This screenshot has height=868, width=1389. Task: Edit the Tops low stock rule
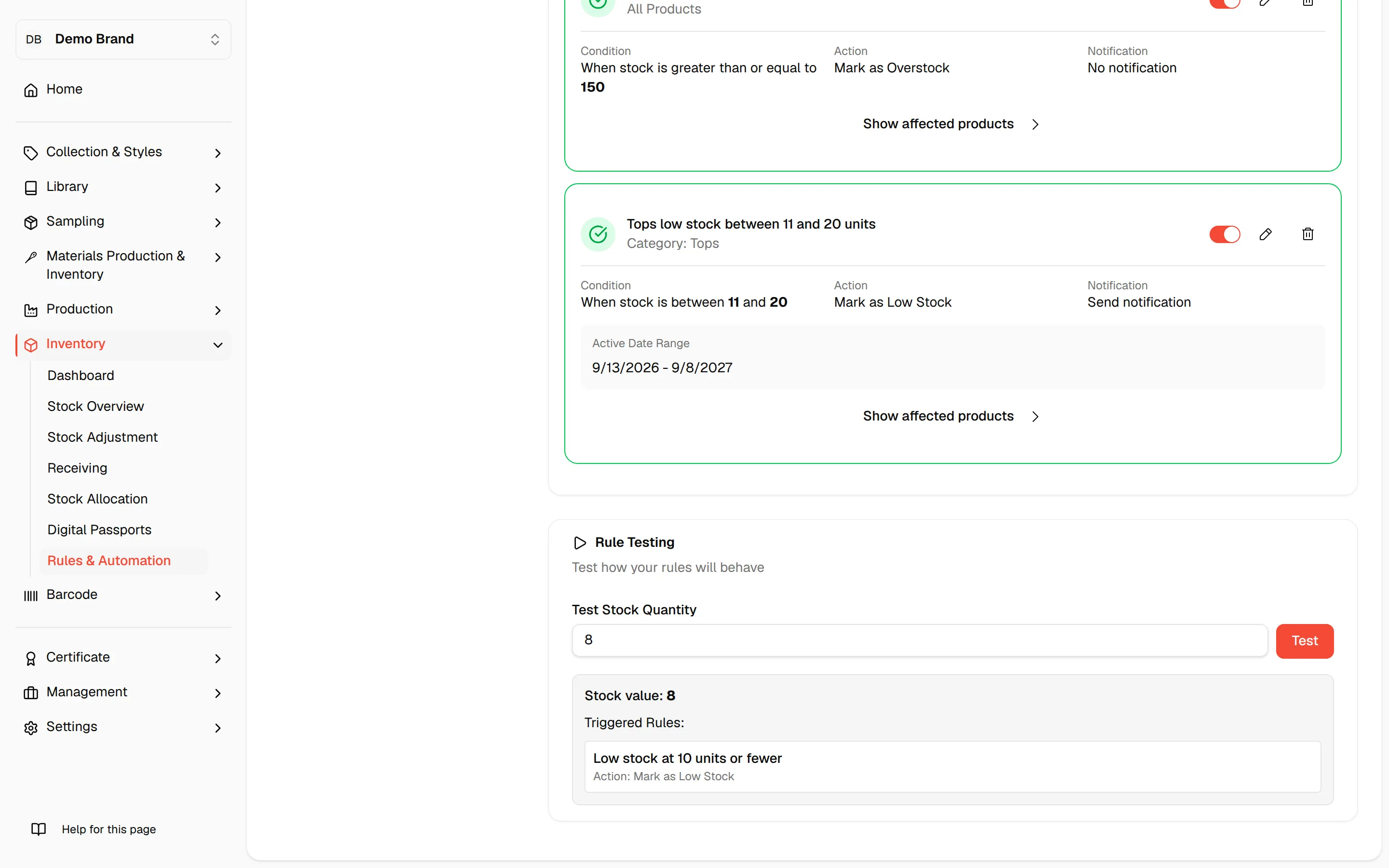(x=1265, y=234)
